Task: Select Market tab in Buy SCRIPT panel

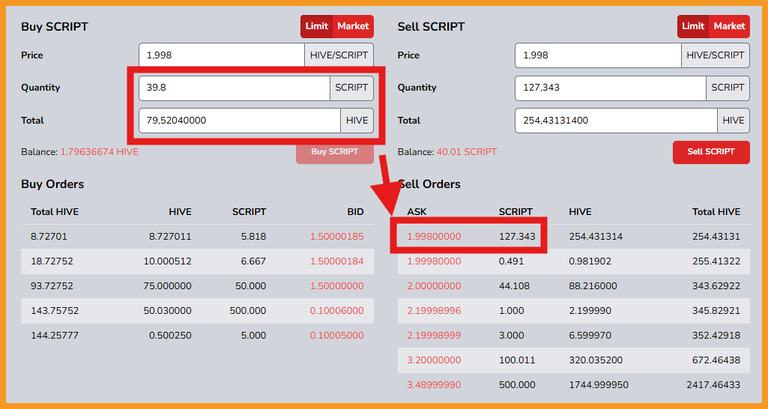Action: 353,26
